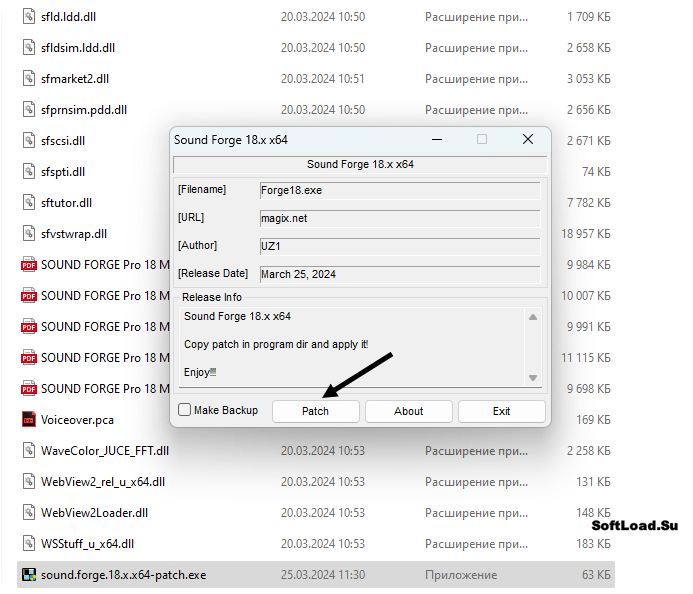Select file name sfspti.dll

coord(63,172)
